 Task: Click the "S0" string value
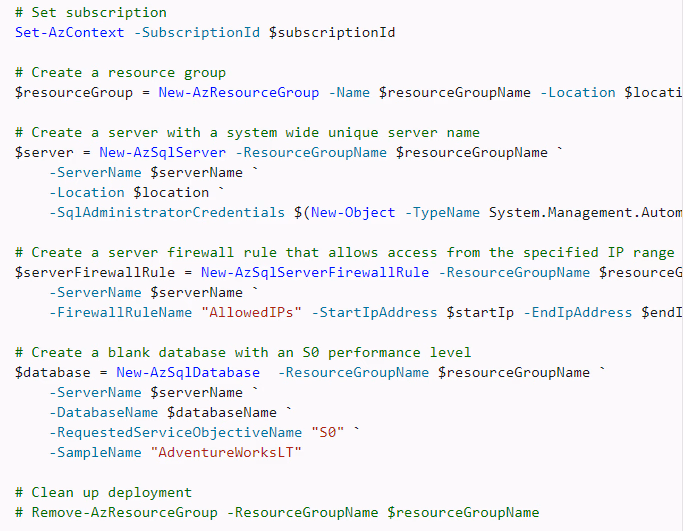point(328,432)
